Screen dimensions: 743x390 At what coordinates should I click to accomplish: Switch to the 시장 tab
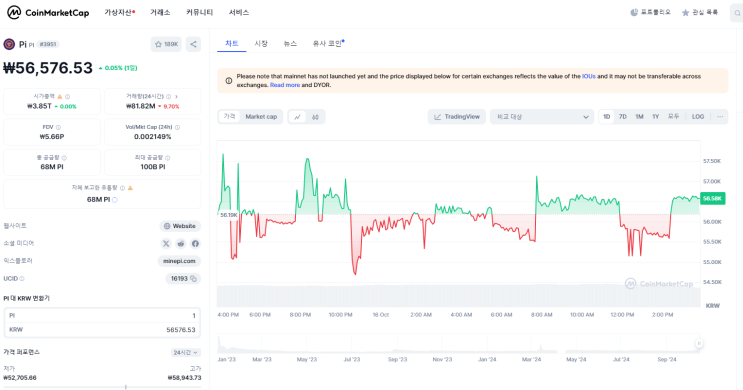(x=261, y=44)
